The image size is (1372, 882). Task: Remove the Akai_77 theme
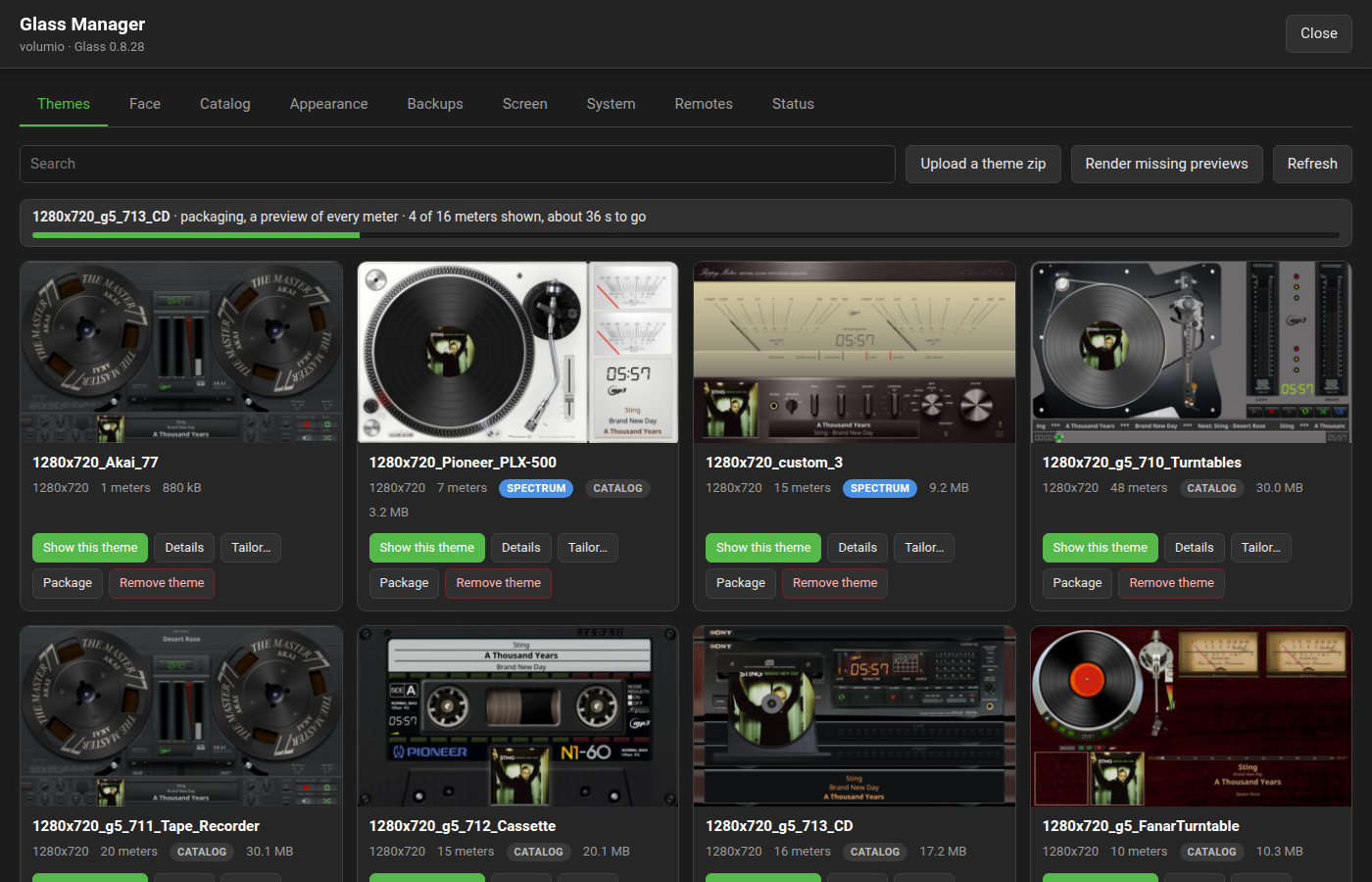pos(162,583)
